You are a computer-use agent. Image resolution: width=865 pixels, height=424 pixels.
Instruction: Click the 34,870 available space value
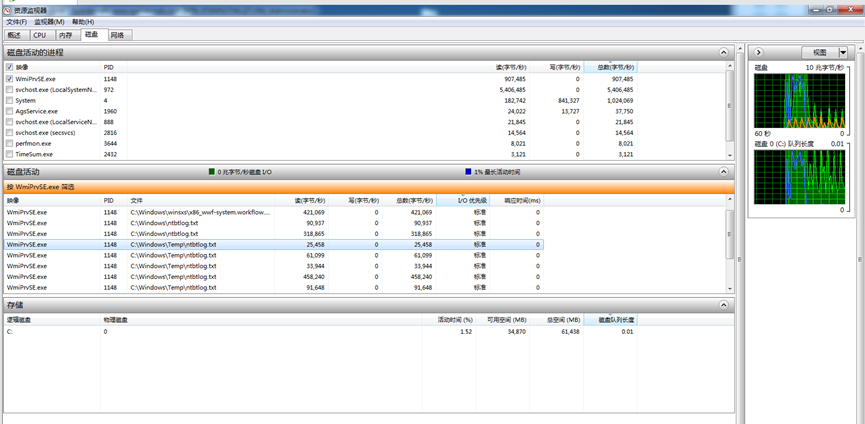pos(516,332)
